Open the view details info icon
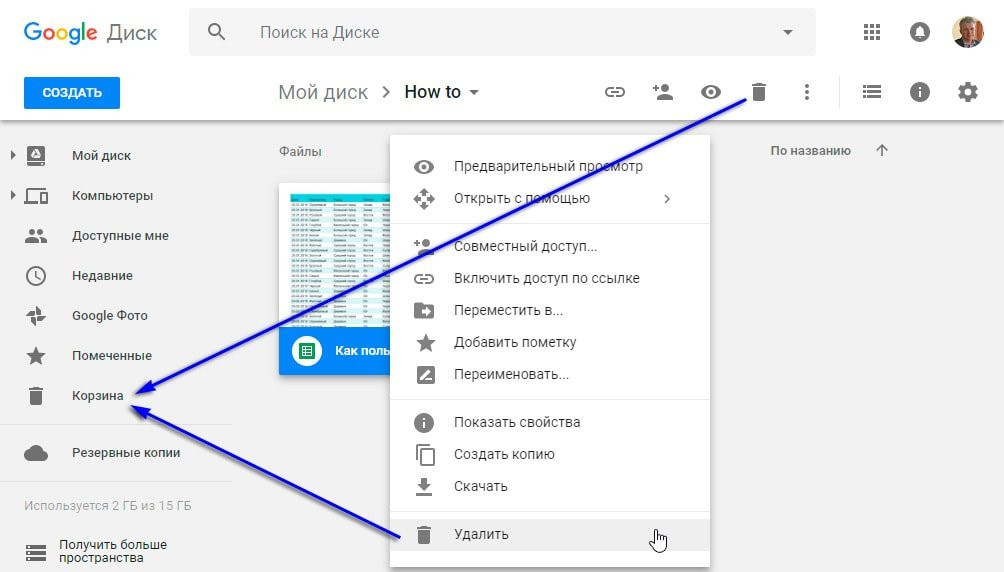Viewport: 1004px width, 572px height. (x=919, y=92)
